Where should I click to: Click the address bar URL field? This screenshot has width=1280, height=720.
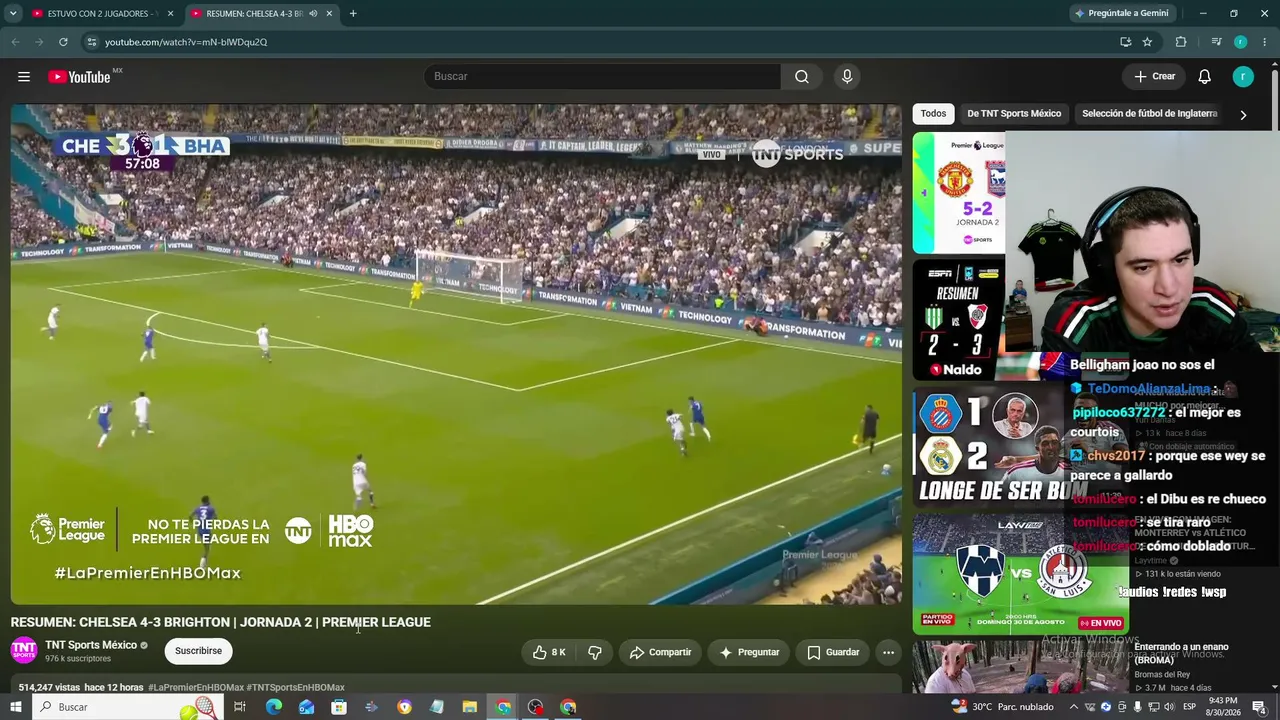point(600,42)
